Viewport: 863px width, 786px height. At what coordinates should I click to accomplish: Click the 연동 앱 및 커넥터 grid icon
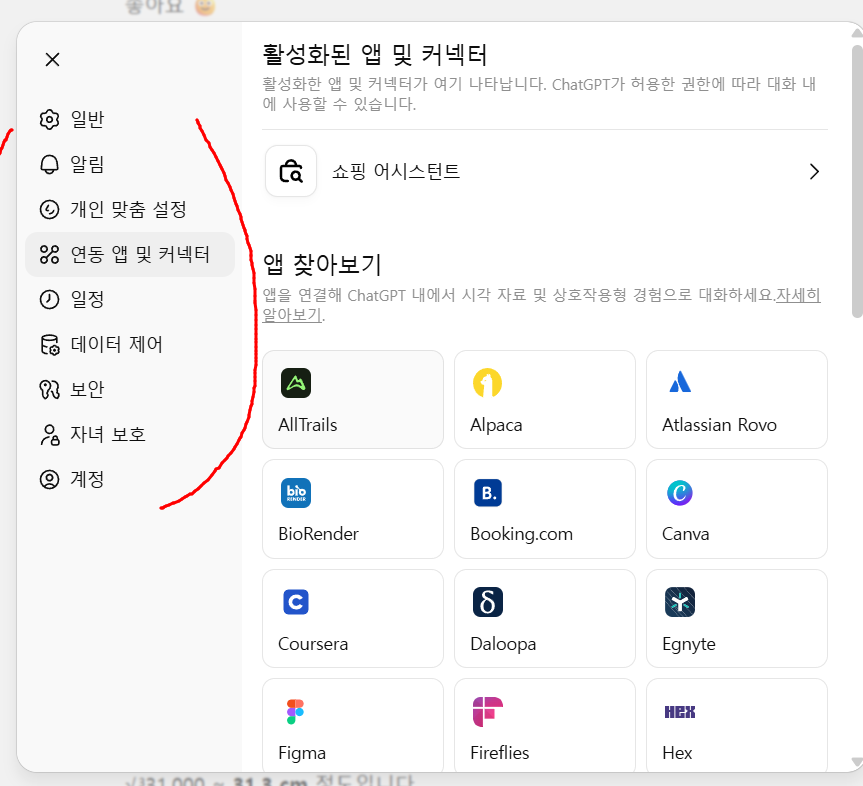(50, 254)
